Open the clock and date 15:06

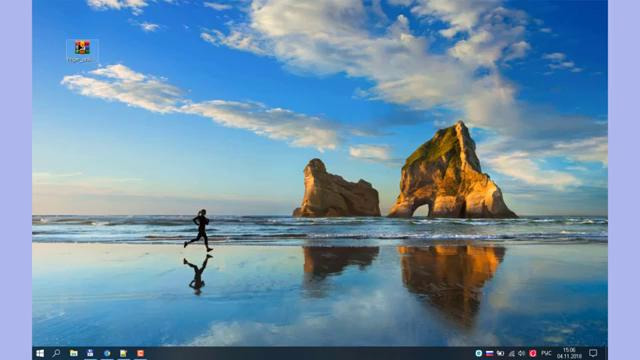(x=569, y=353)
